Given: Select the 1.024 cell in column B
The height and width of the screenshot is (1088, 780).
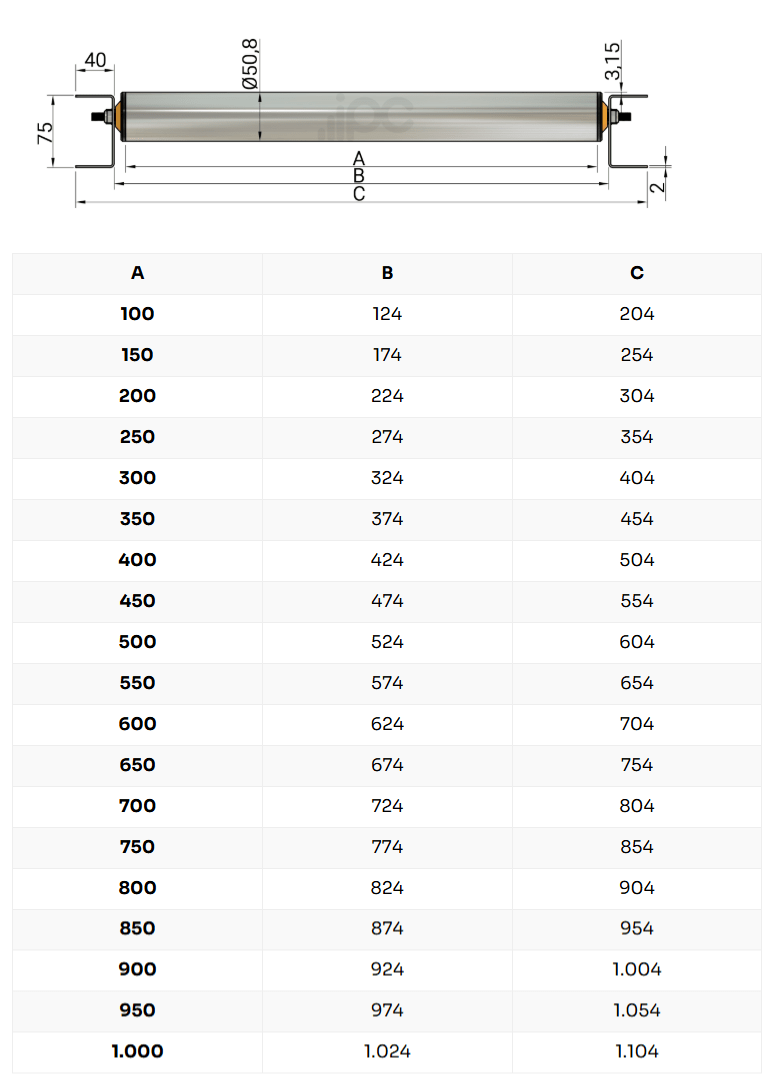Looking at the screenshot, I should [387, 1051].
